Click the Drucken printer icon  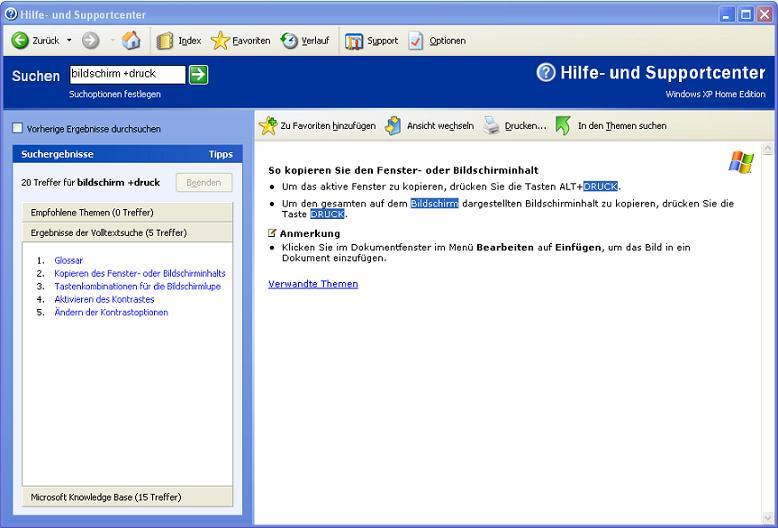[491, 126]
